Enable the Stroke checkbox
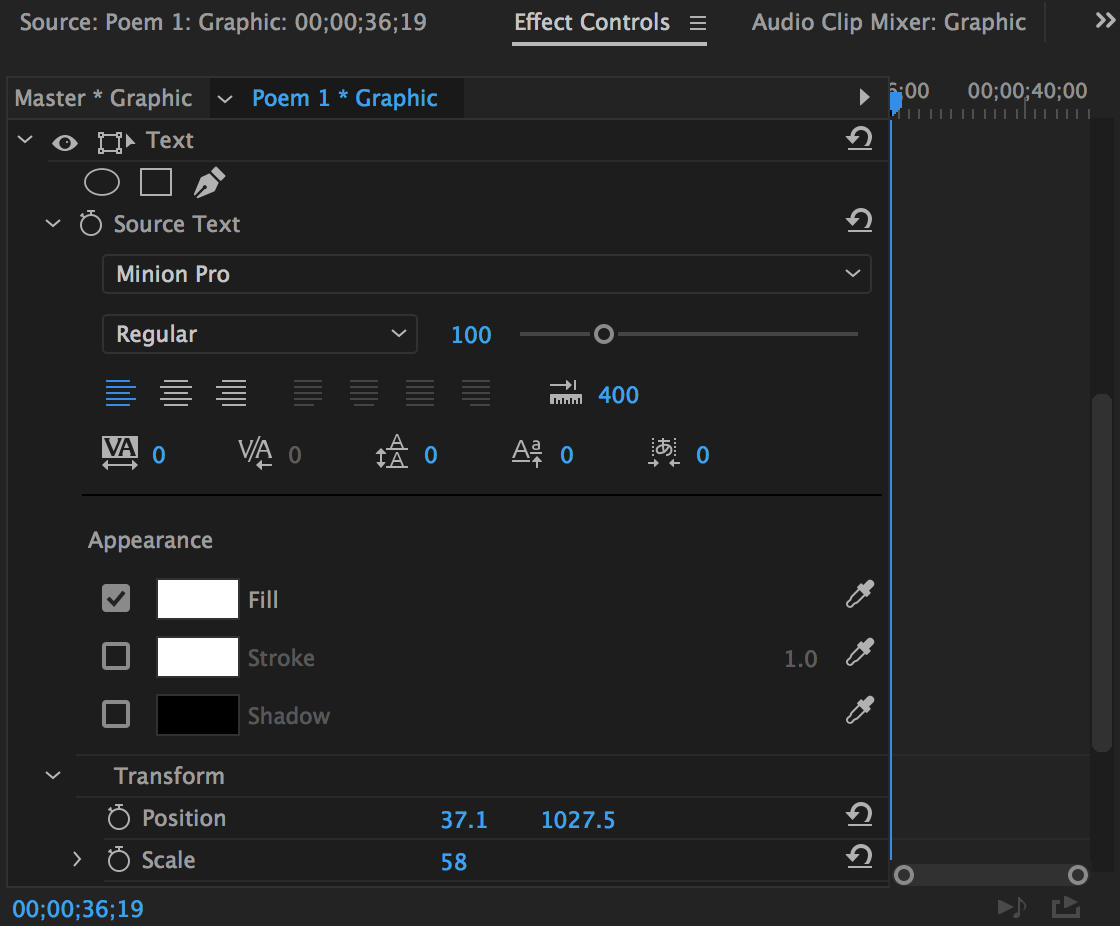The image size is (1120, 926). point(116,656)
